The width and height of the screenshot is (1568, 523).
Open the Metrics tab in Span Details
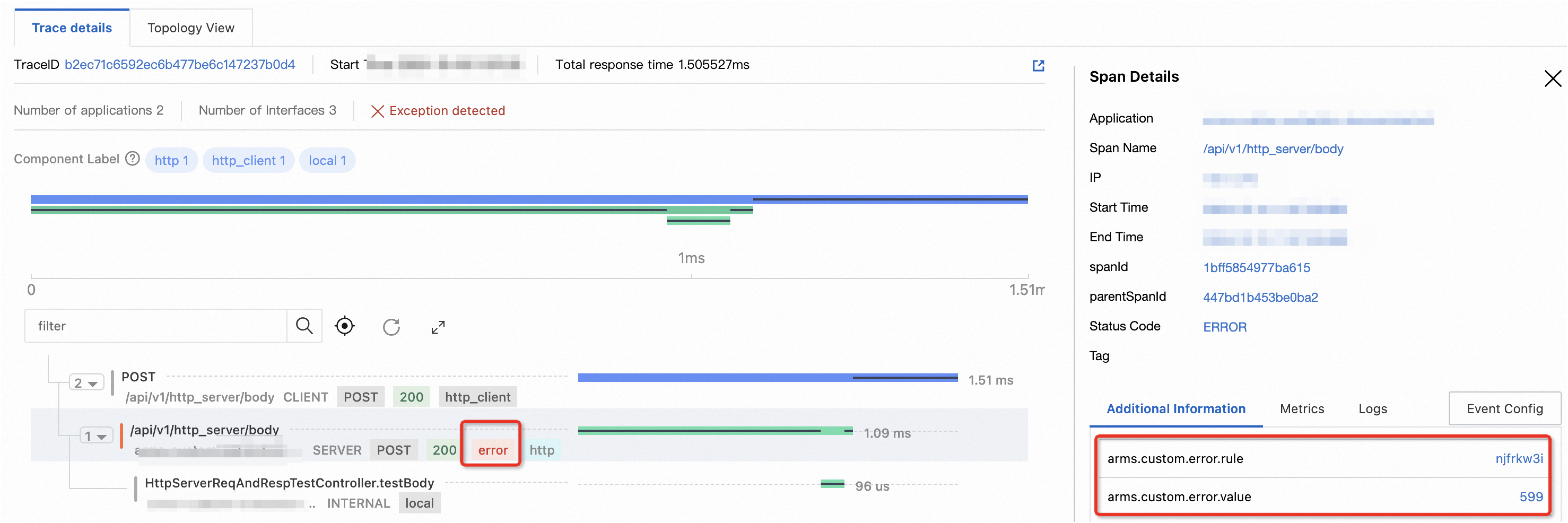1301,408
